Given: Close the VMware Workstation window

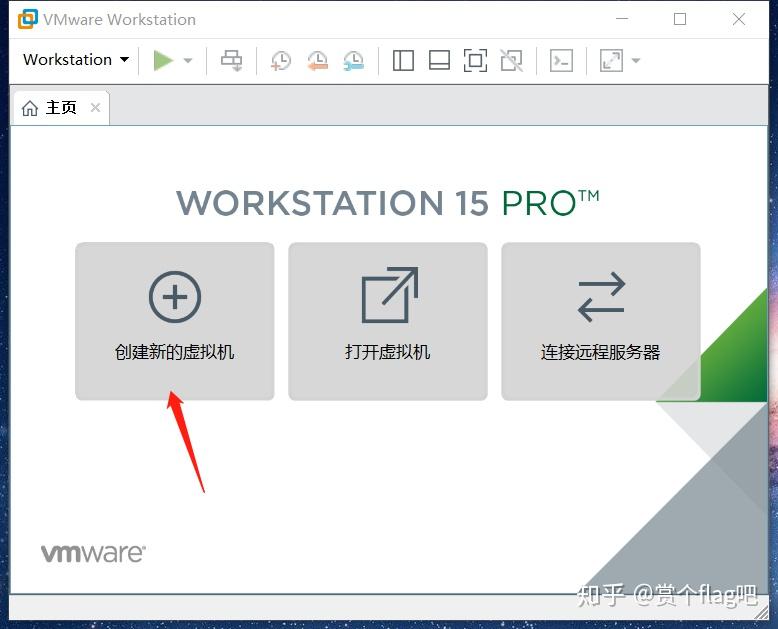Looking at the screenshot, I should click(x=739, y=19).
